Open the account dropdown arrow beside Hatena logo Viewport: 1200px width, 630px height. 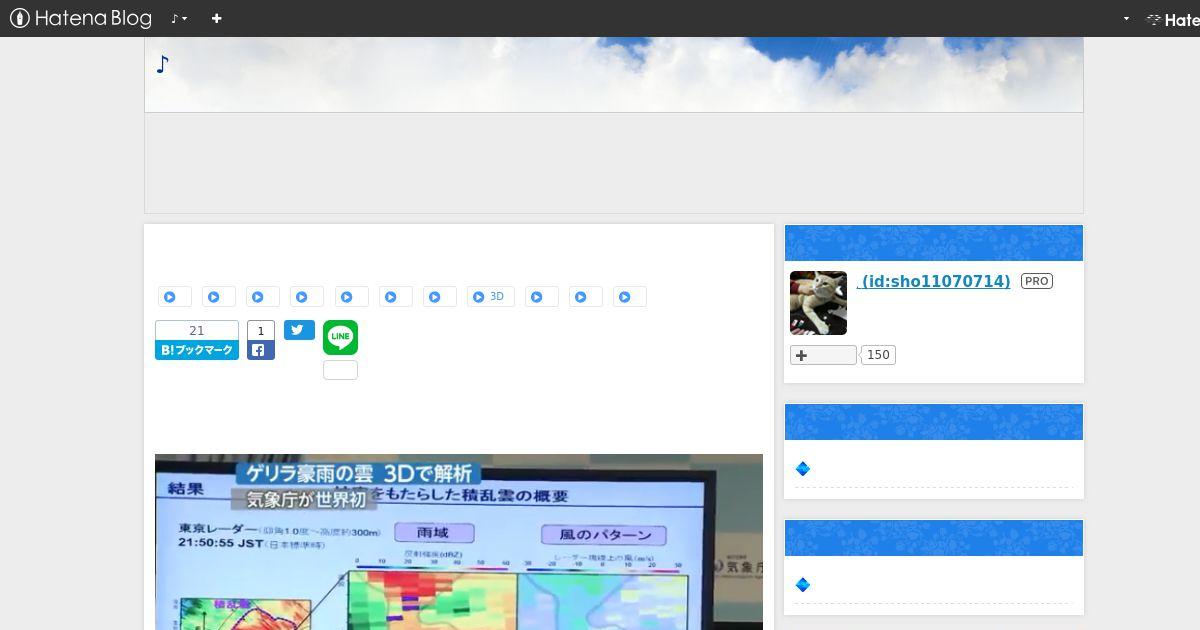1126,18
